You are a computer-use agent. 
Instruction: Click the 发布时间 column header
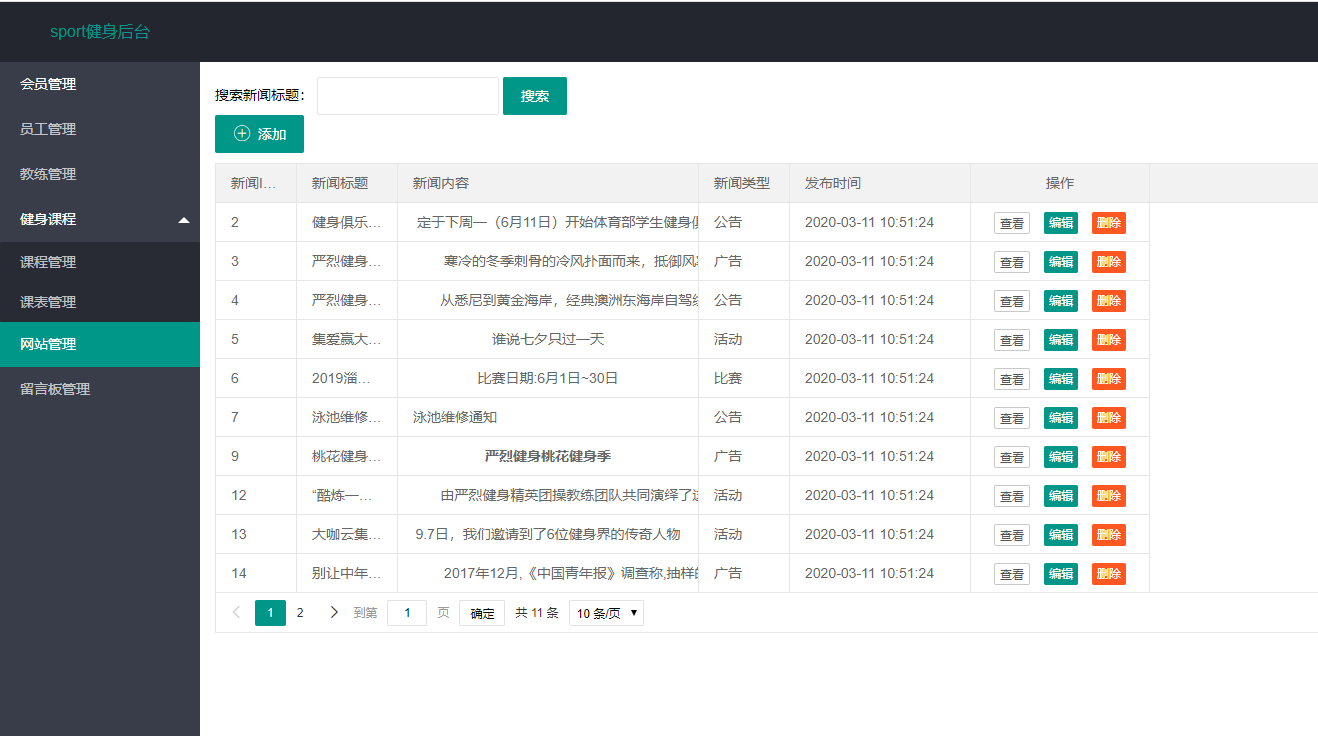click(880, 183)
